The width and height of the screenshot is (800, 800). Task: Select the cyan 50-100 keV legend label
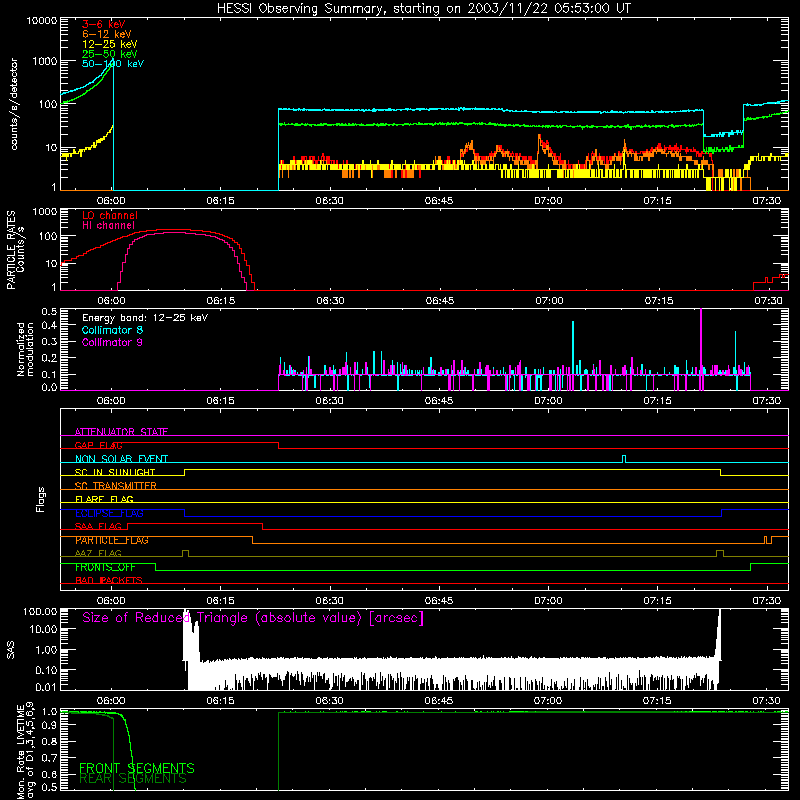pos(113,63)
